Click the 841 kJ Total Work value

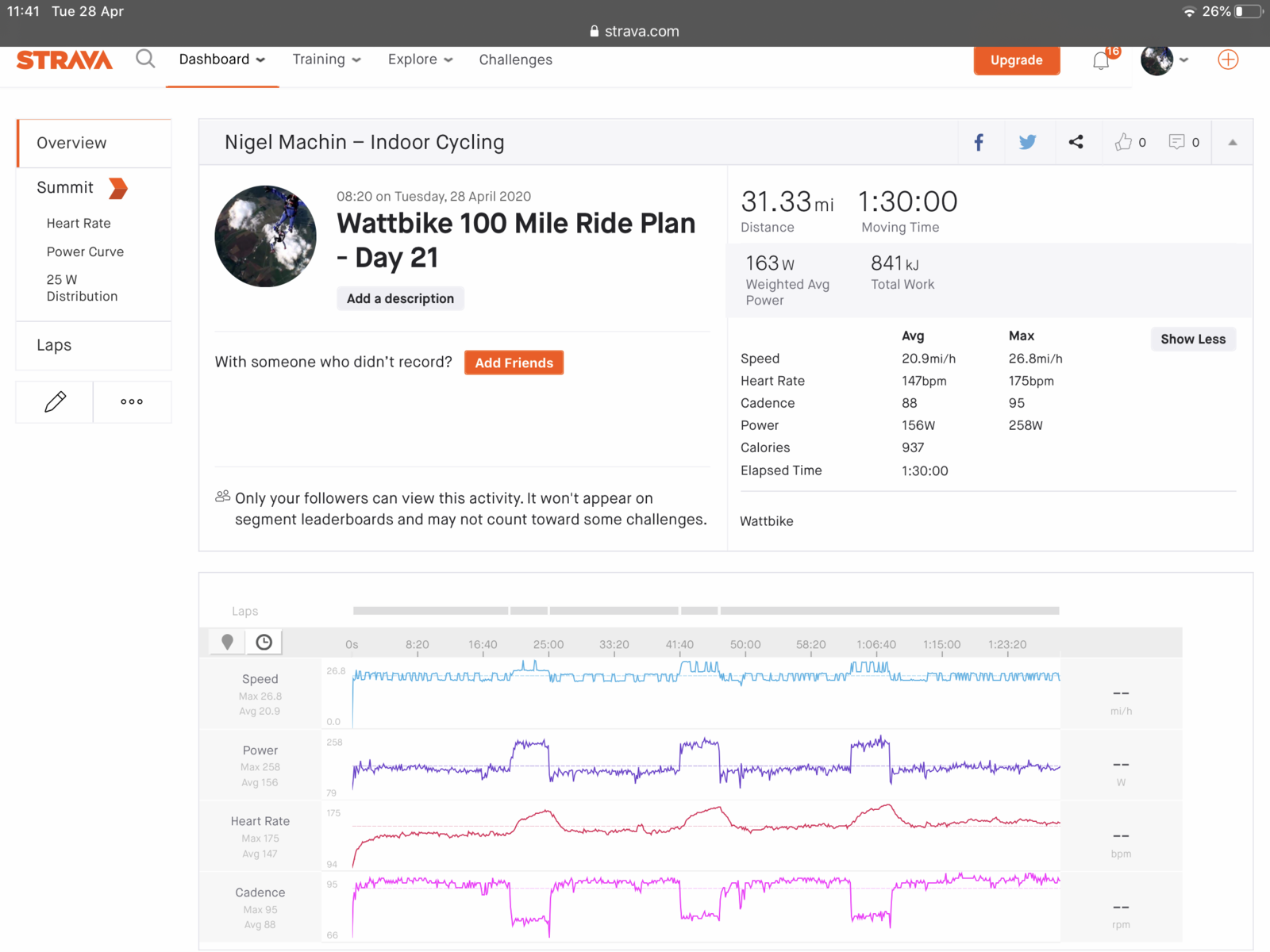tap(895, 263)
